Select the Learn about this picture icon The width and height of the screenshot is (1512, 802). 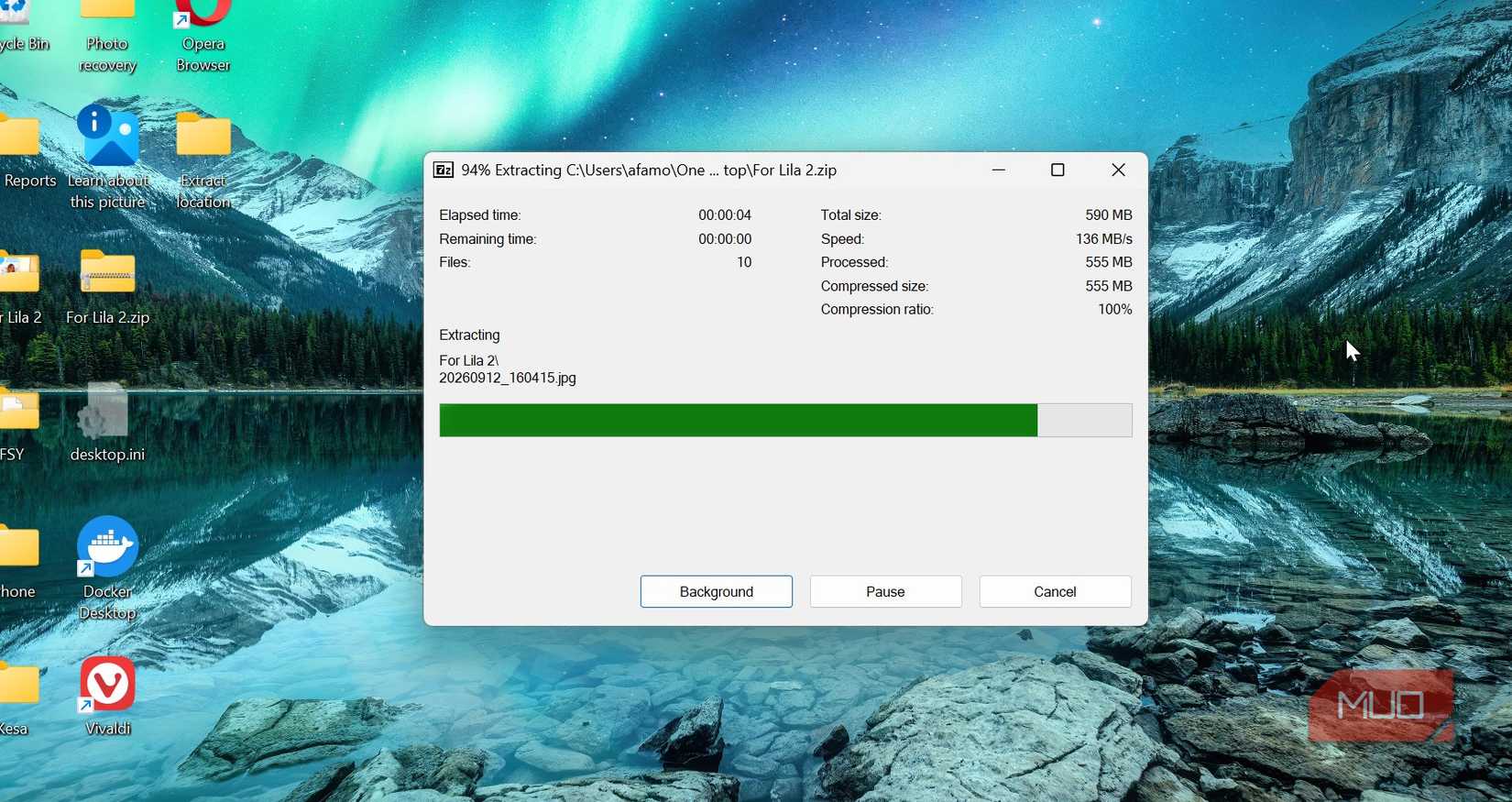[107, 158]
